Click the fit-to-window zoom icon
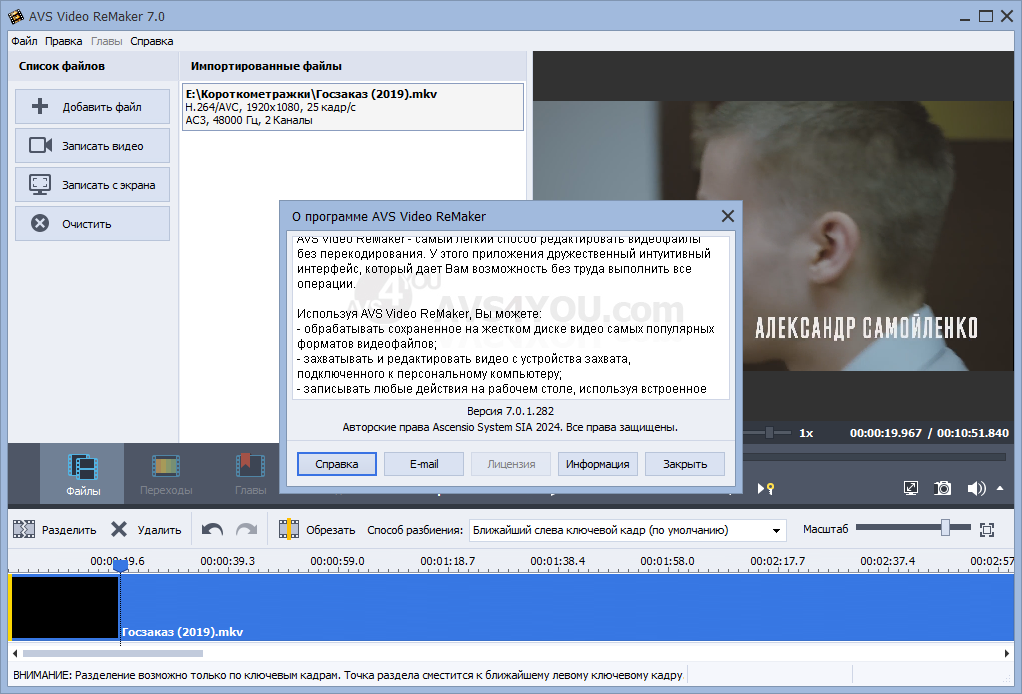The height and width of the screenshot is (694, 1022). pos(987,530)
